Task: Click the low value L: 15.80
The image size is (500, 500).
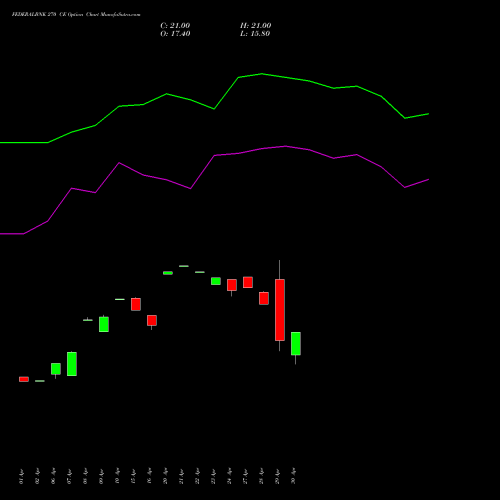Action: (255, 33)
